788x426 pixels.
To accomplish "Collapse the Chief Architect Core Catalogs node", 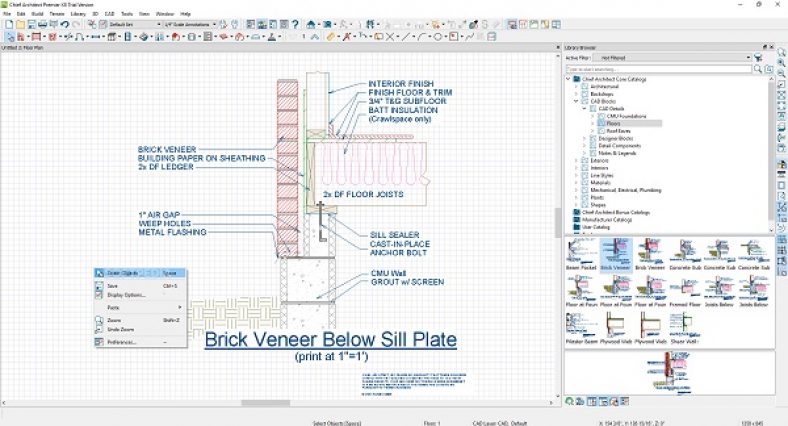I will pos(569,79).
